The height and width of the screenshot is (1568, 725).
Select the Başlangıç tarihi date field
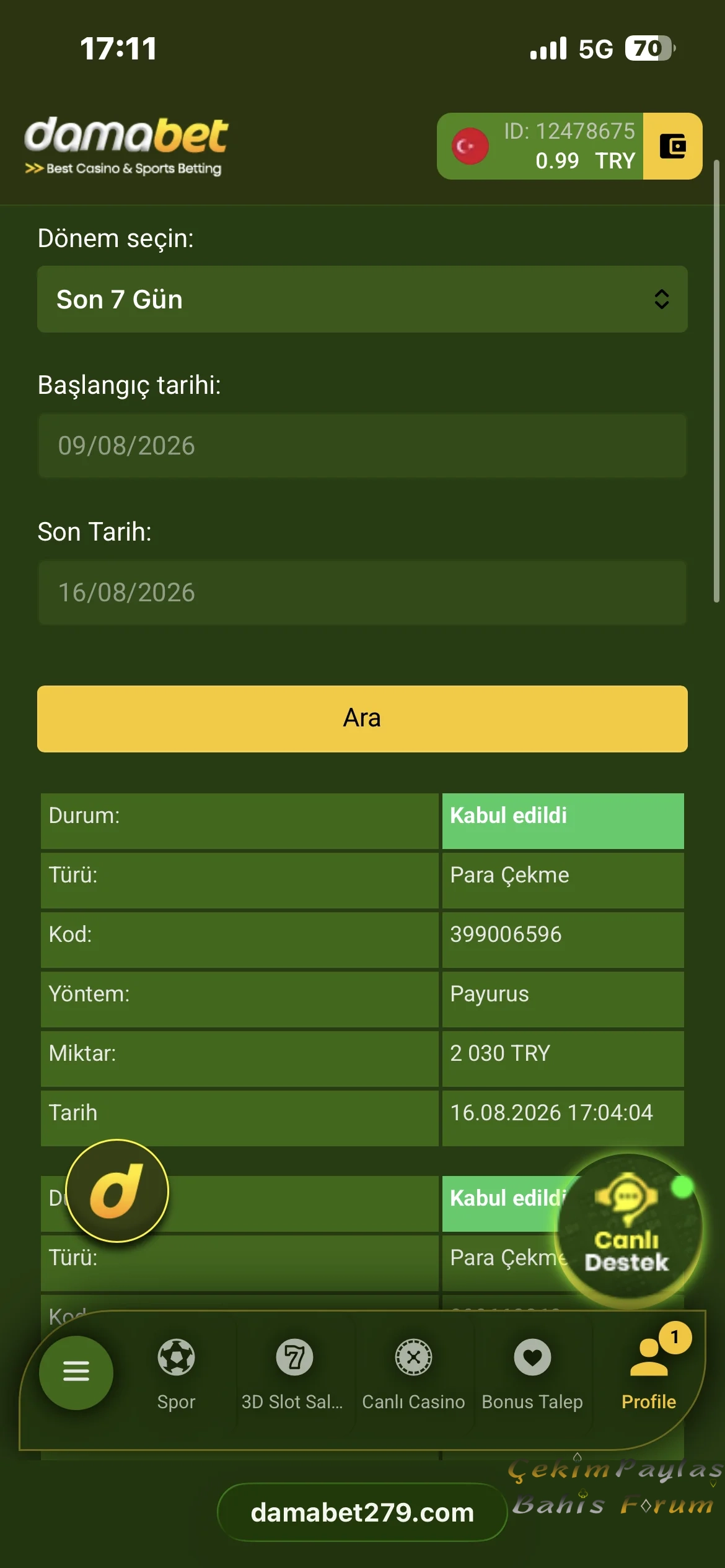[x=362, y=446]
